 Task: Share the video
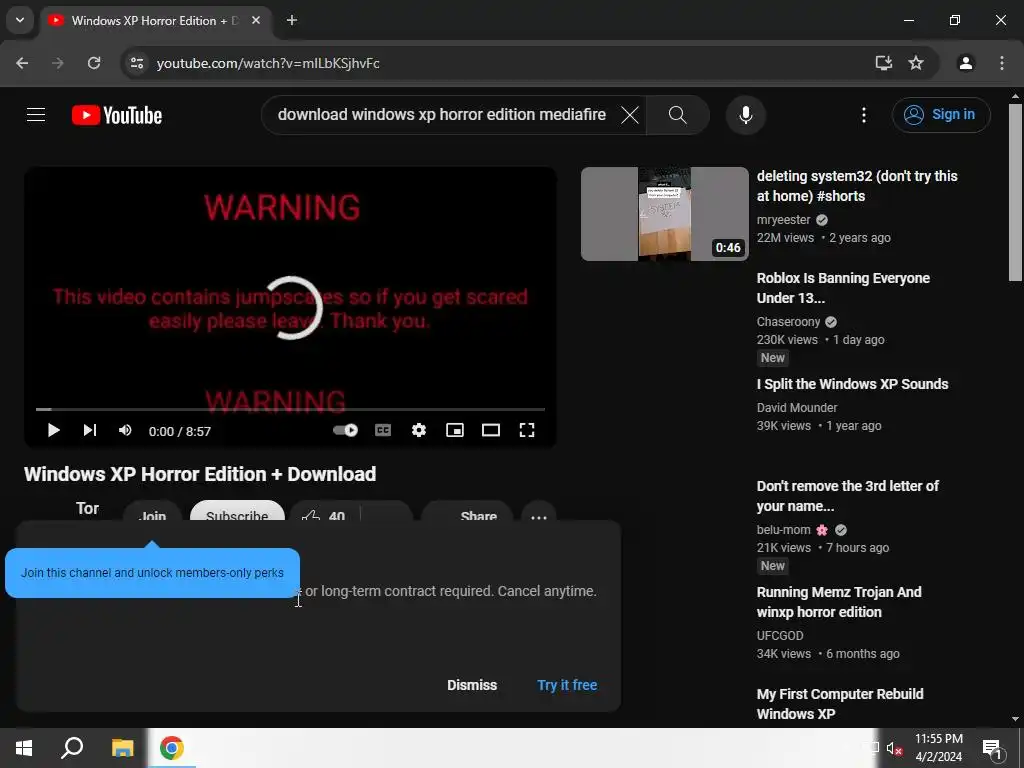click(x=468, y=513)
